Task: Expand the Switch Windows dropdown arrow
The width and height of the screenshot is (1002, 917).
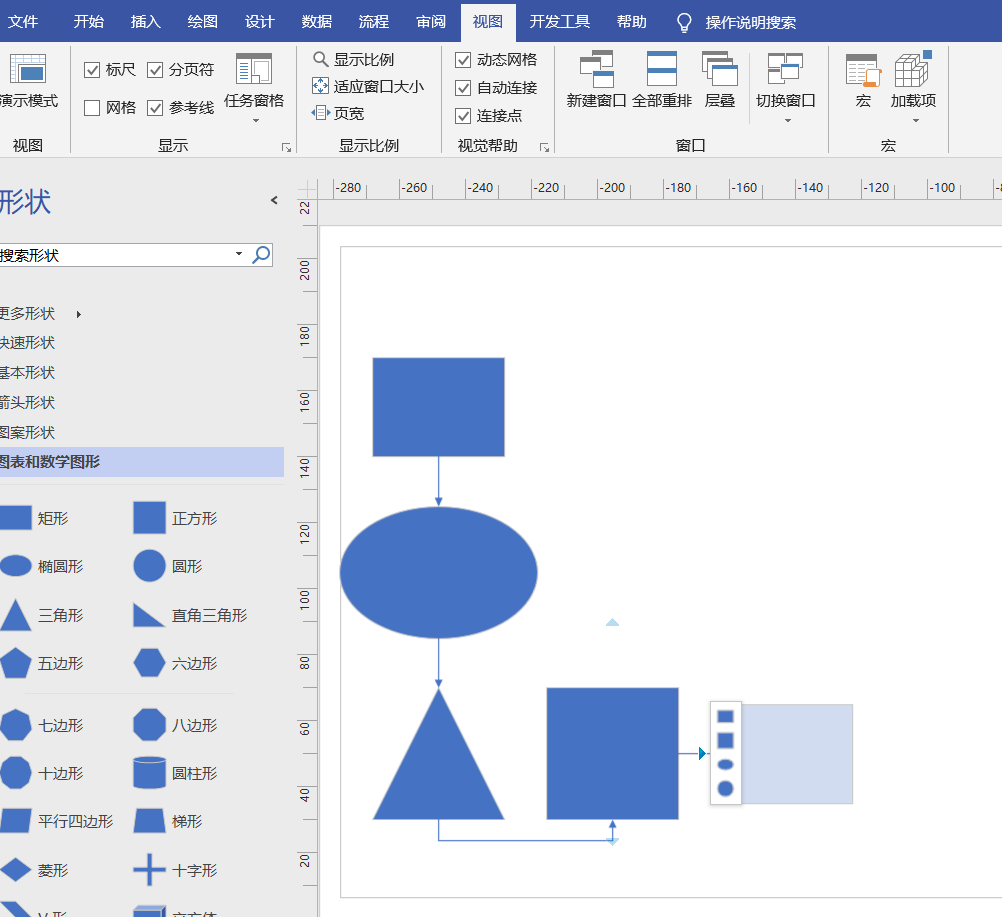Action: [x=787, y=121]
